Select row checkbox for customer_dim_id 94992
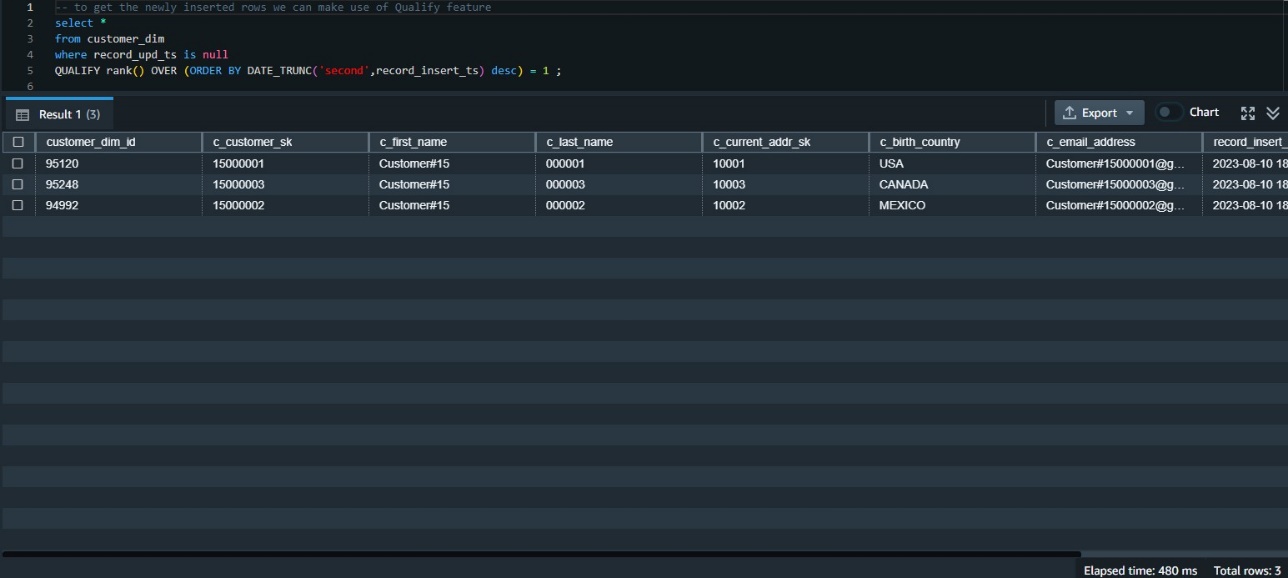Image resolution: width=1288 pixels, height=578 pixels. 18,205
